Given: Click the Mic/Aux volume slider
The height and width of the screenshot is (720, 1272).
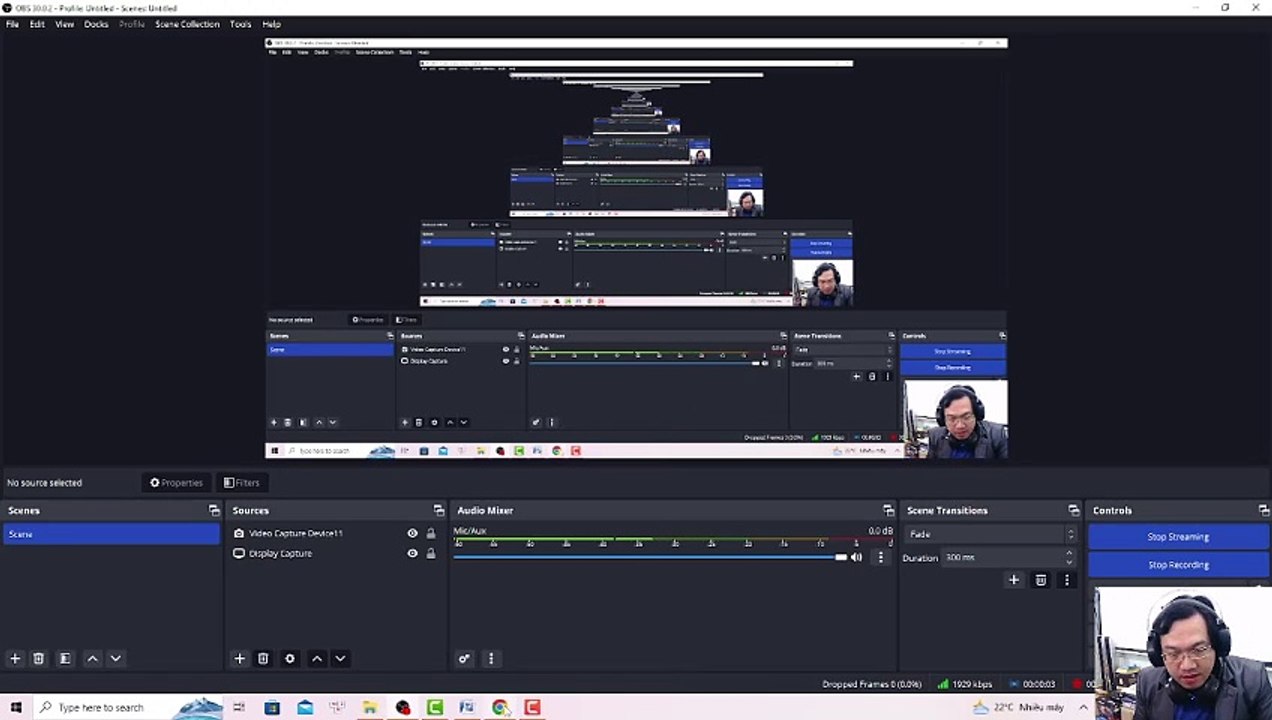Looking at the screenshot, I should click(x=650, y=557).
